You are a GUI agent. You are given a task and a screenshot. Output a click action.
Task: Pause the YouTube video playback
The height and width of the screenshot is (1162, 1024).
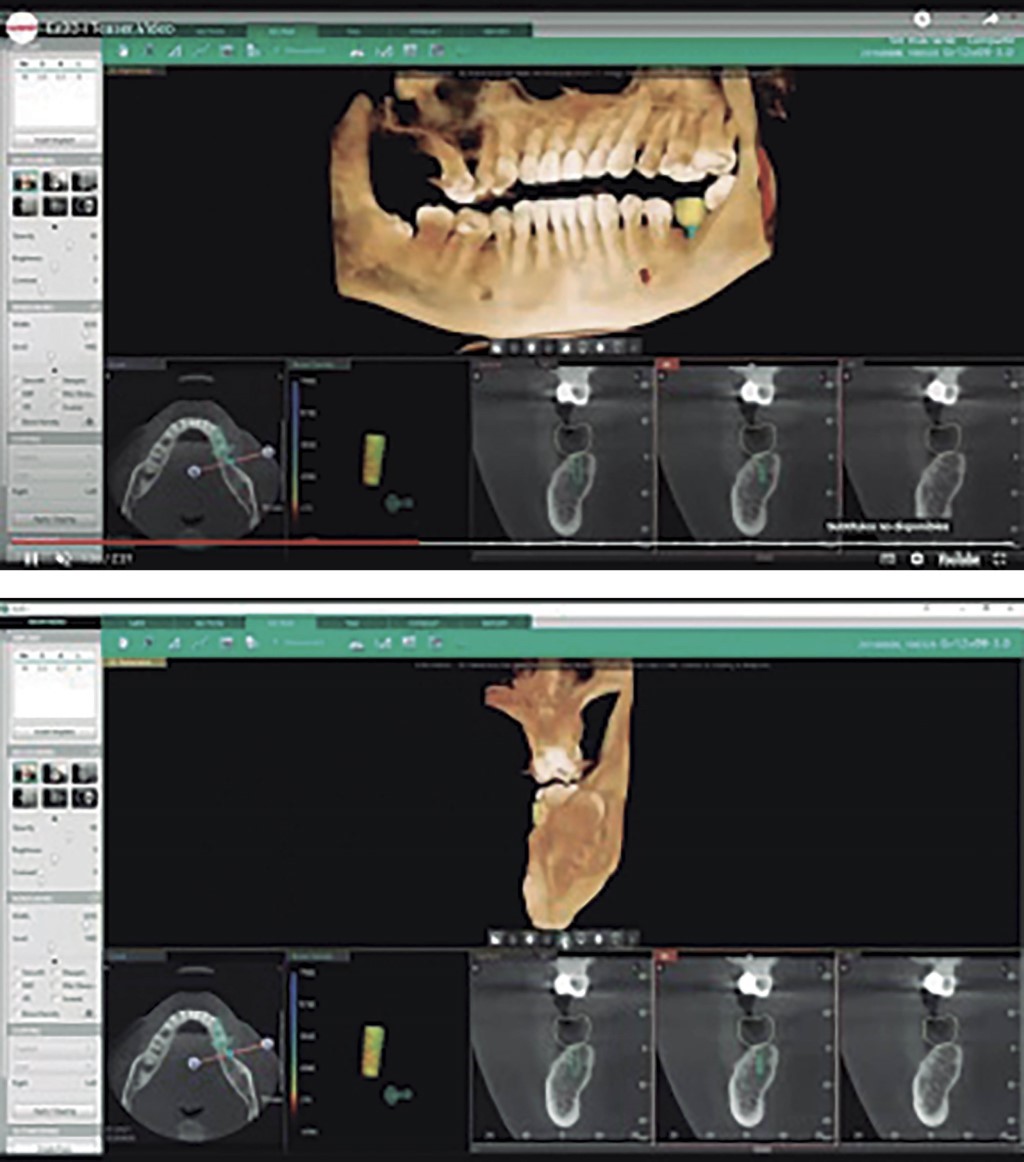click(x=30, y=559)
